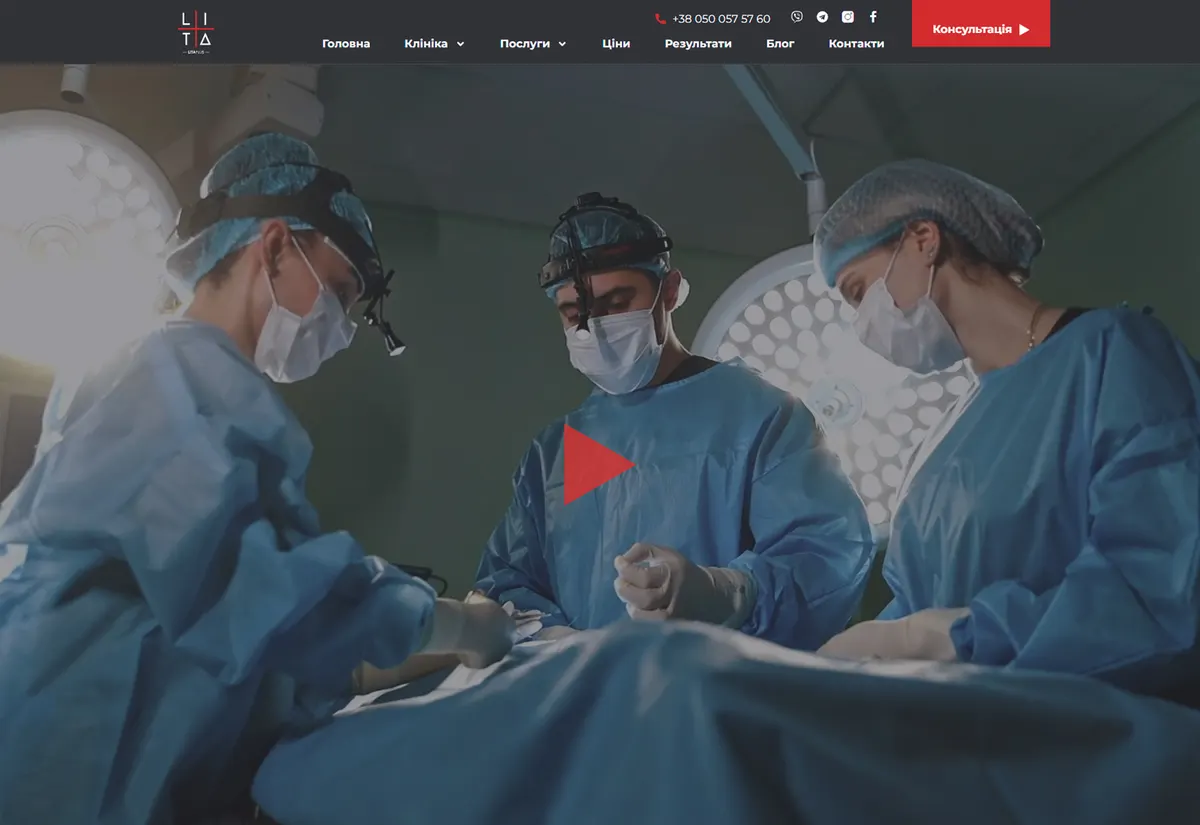
Task: Click the LITA clinic logo
Action: point(196,32)
